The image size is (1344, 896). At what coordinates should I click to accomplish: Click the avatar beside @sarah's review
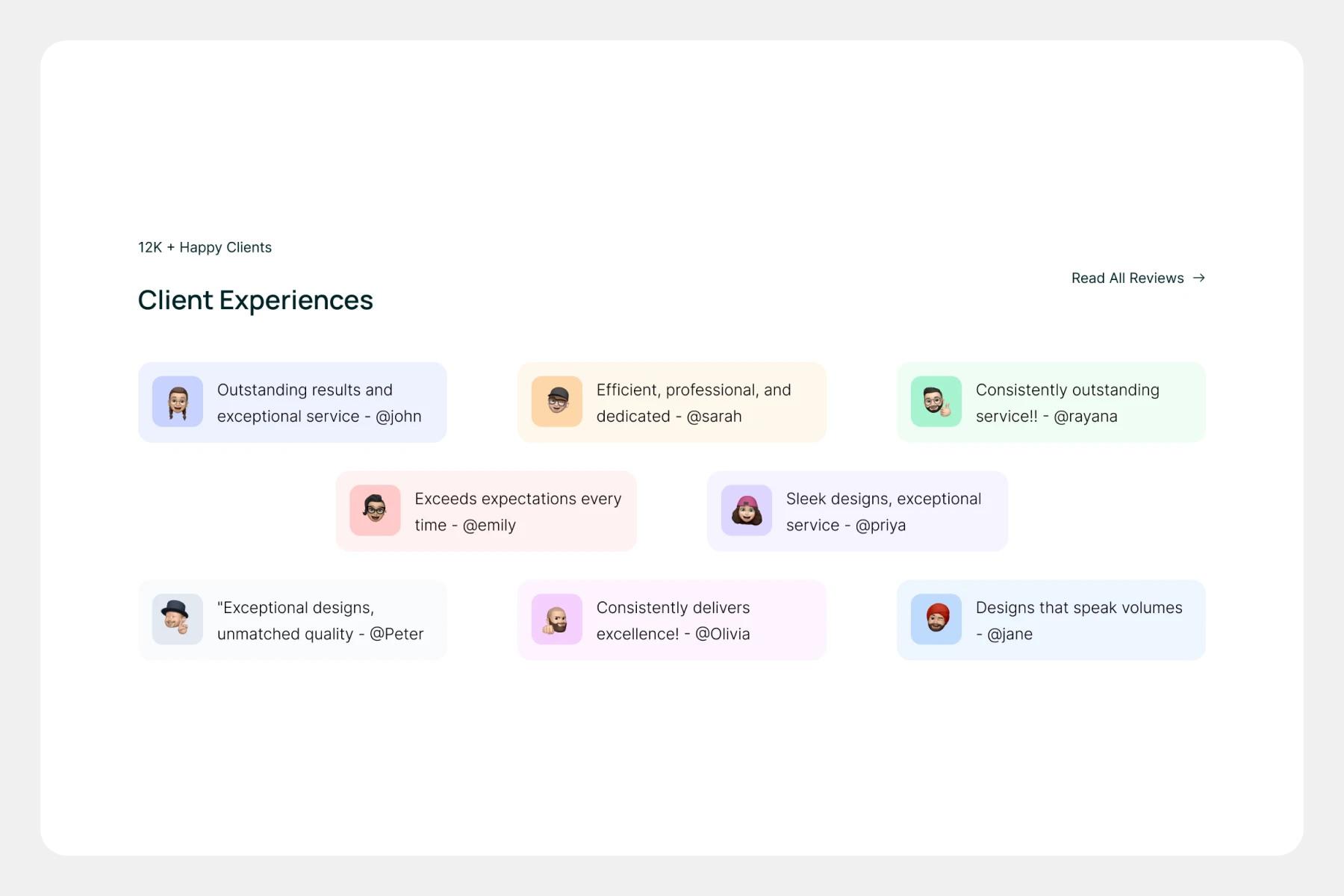point(557,402)
